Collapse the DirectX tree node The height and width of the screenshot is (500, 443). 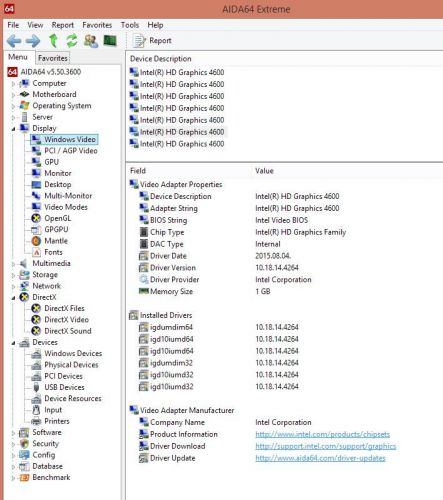(x=13, y=298)
